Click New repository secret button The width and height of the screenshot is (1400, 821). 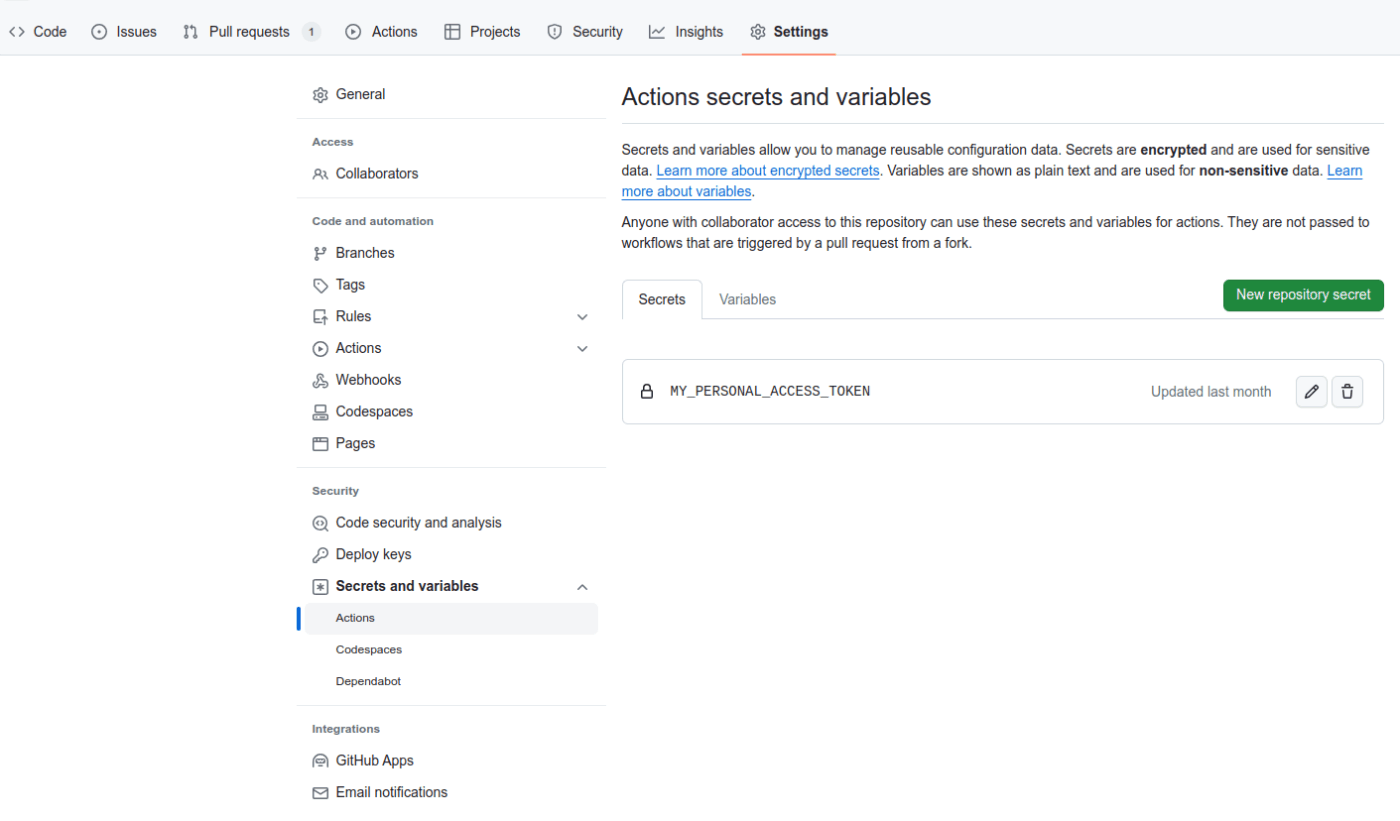point(1303,295)
